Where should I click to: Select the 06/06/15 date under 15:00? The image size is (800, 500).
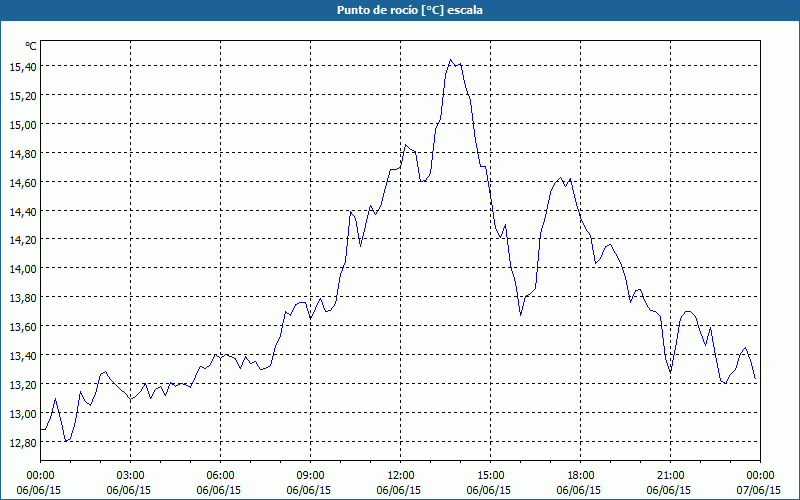point(489,490)
